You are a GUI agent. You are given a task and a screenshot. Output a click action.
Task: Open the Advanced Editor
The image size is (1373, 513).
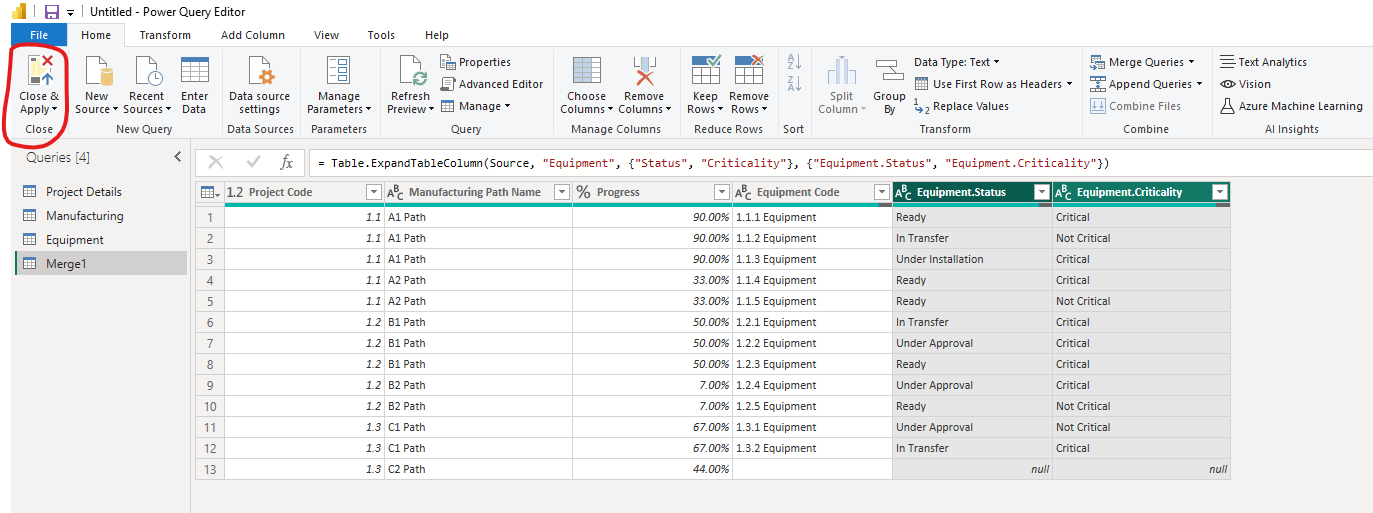[x=491, y=84]
